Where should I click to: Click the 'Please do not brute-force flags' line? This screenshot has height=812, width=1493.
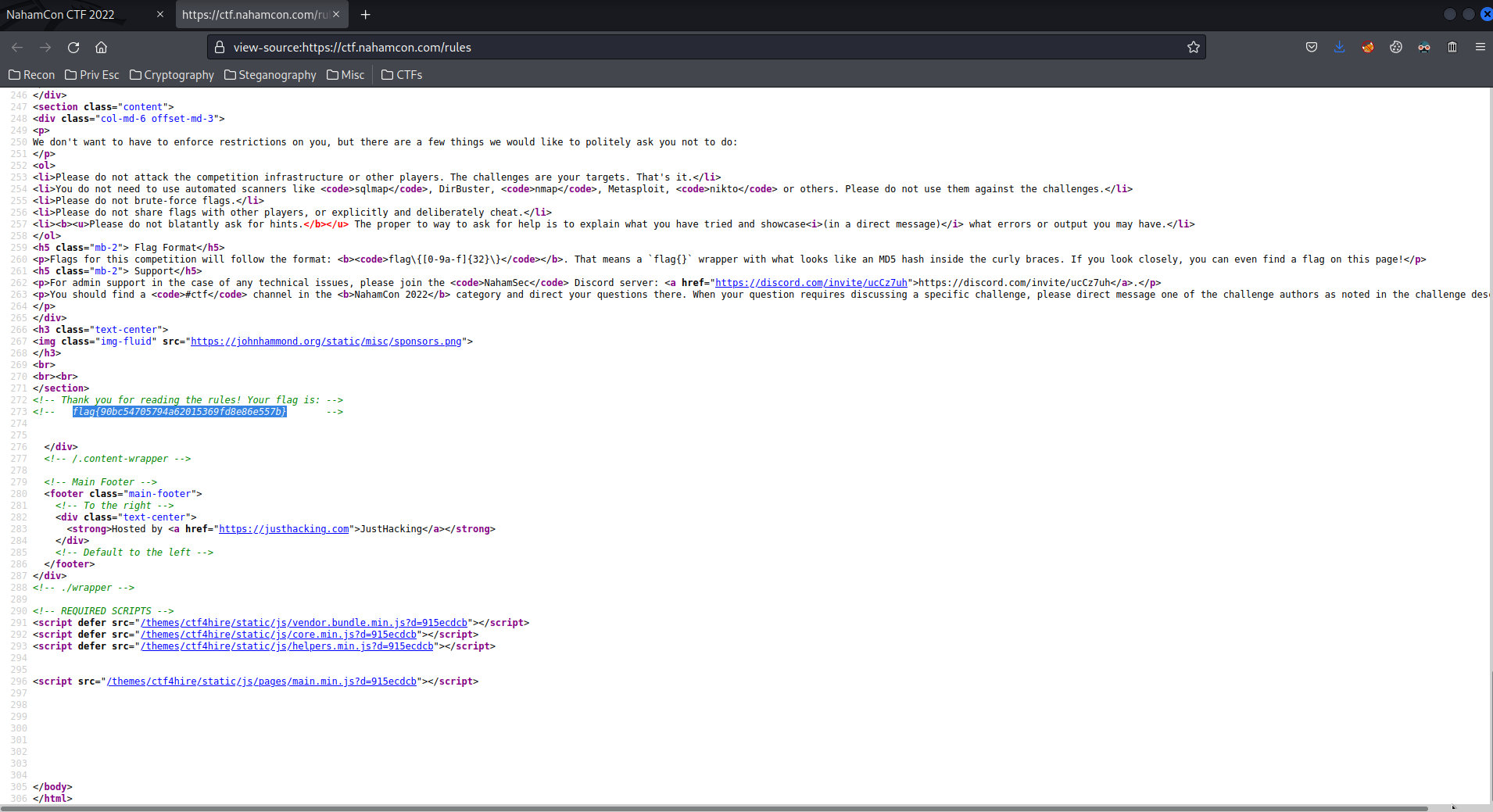pyautogui.click(x=149, y=201)
